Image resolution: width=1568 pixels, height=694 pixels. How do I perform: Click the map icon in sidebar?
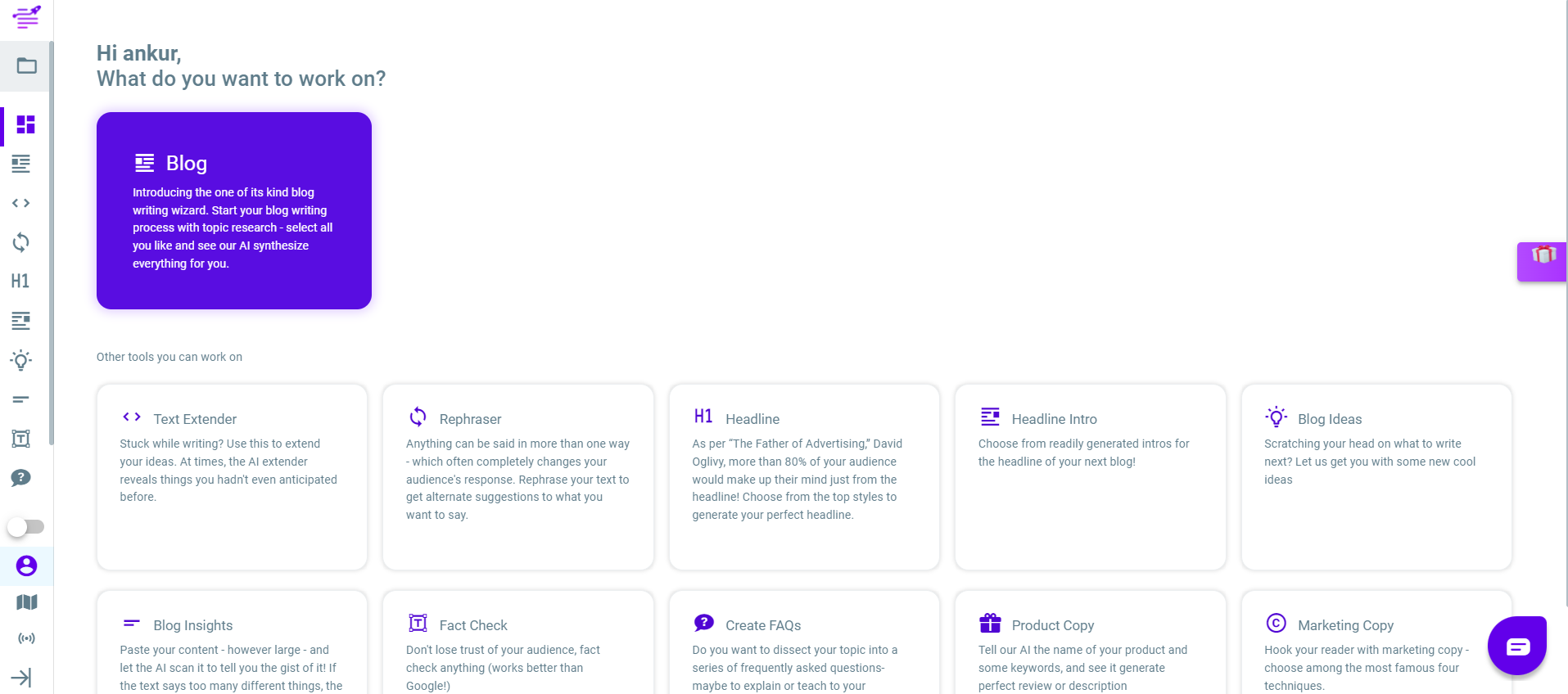click(x=27, y=602)
